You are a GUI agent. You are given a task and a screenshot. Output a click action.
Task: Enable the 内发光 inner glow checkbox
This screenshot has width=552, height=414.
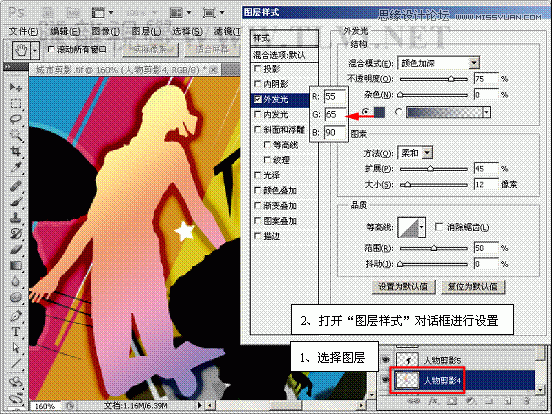point(257,114)
